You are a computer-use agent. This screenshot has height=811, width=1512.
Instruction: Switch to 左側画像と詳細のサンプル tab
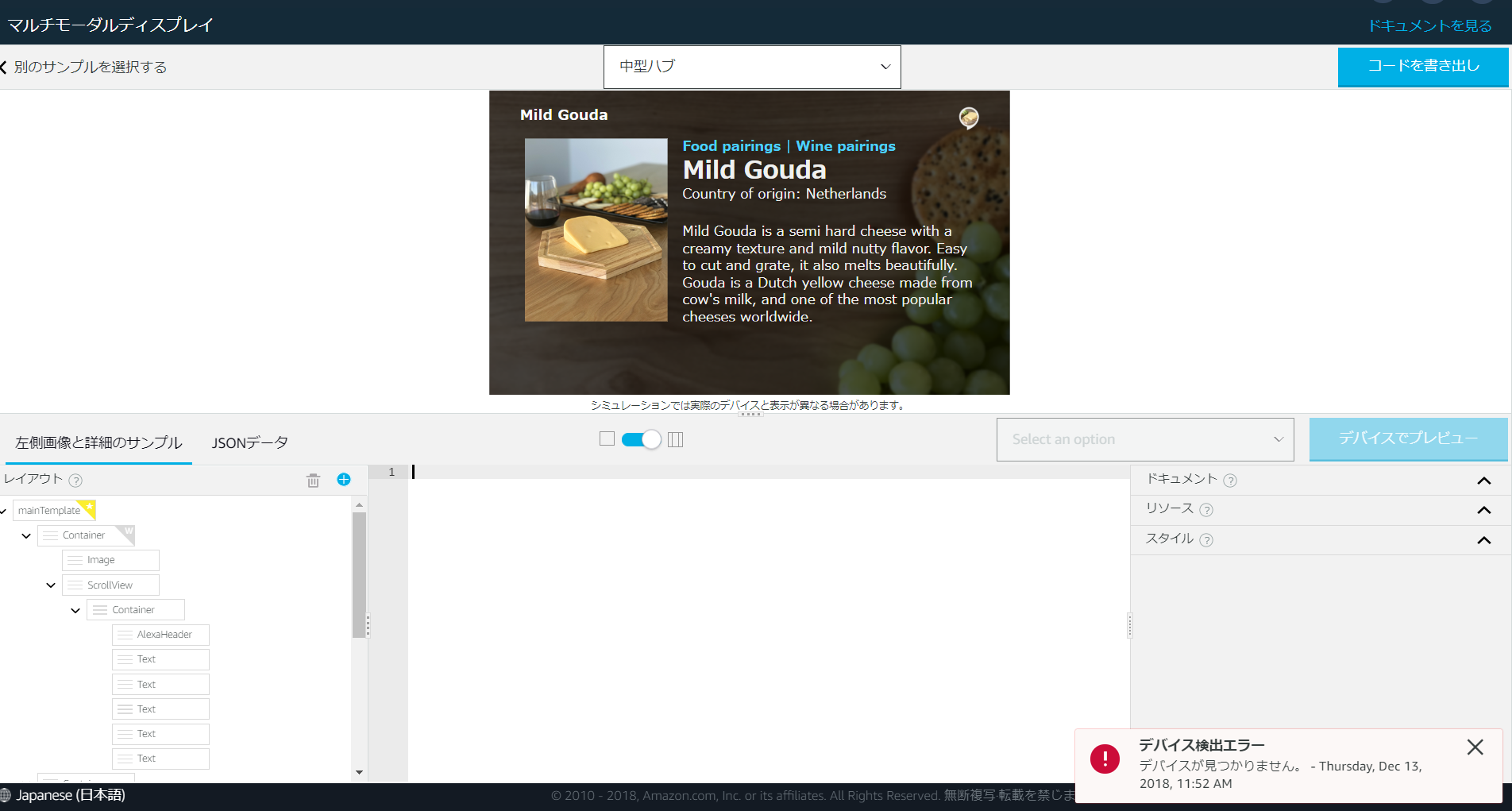point(98,442)
